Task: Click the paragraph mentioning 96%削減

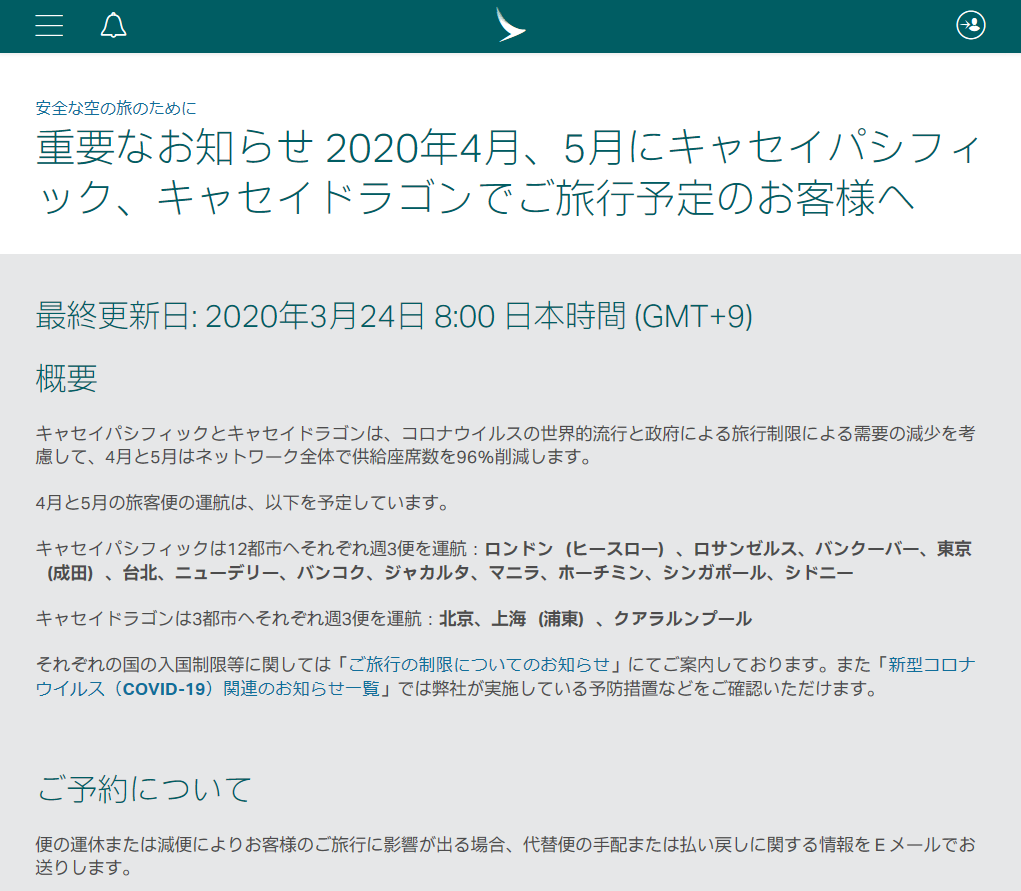Action: coord(505,445)
